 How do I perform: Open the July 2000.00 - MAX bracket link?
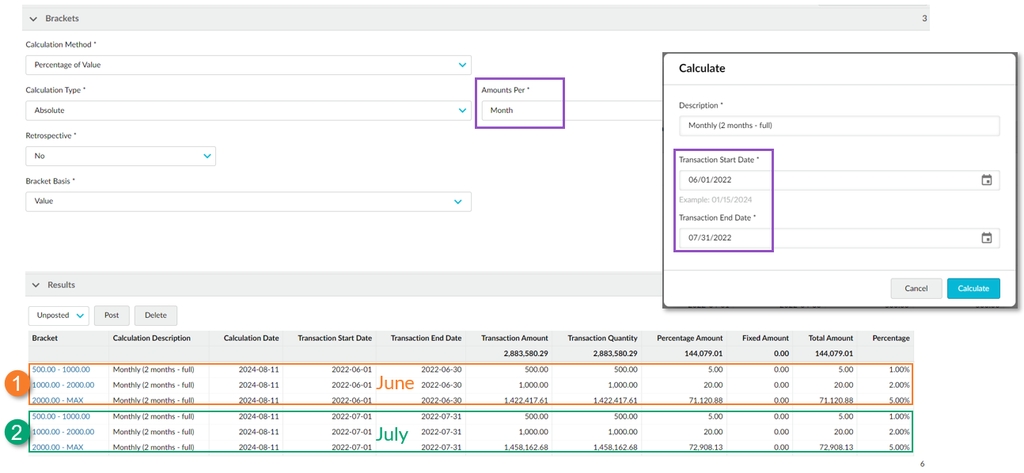pyautogui.click(x=57, y=447)
